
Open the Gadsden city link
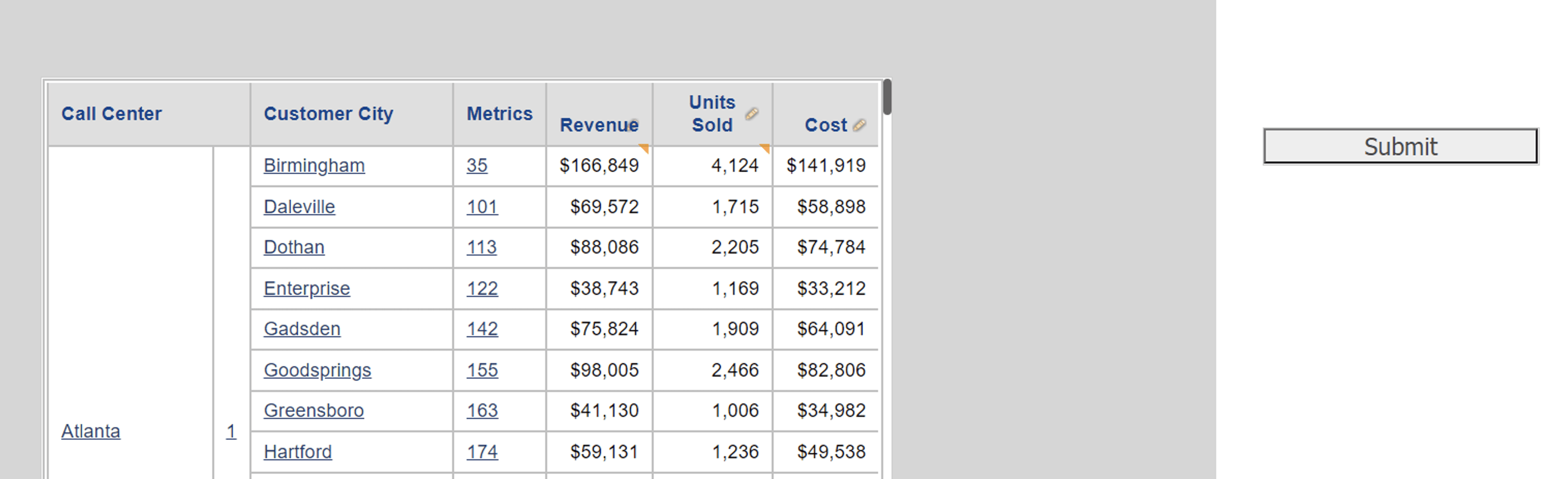tap(302, 328)
